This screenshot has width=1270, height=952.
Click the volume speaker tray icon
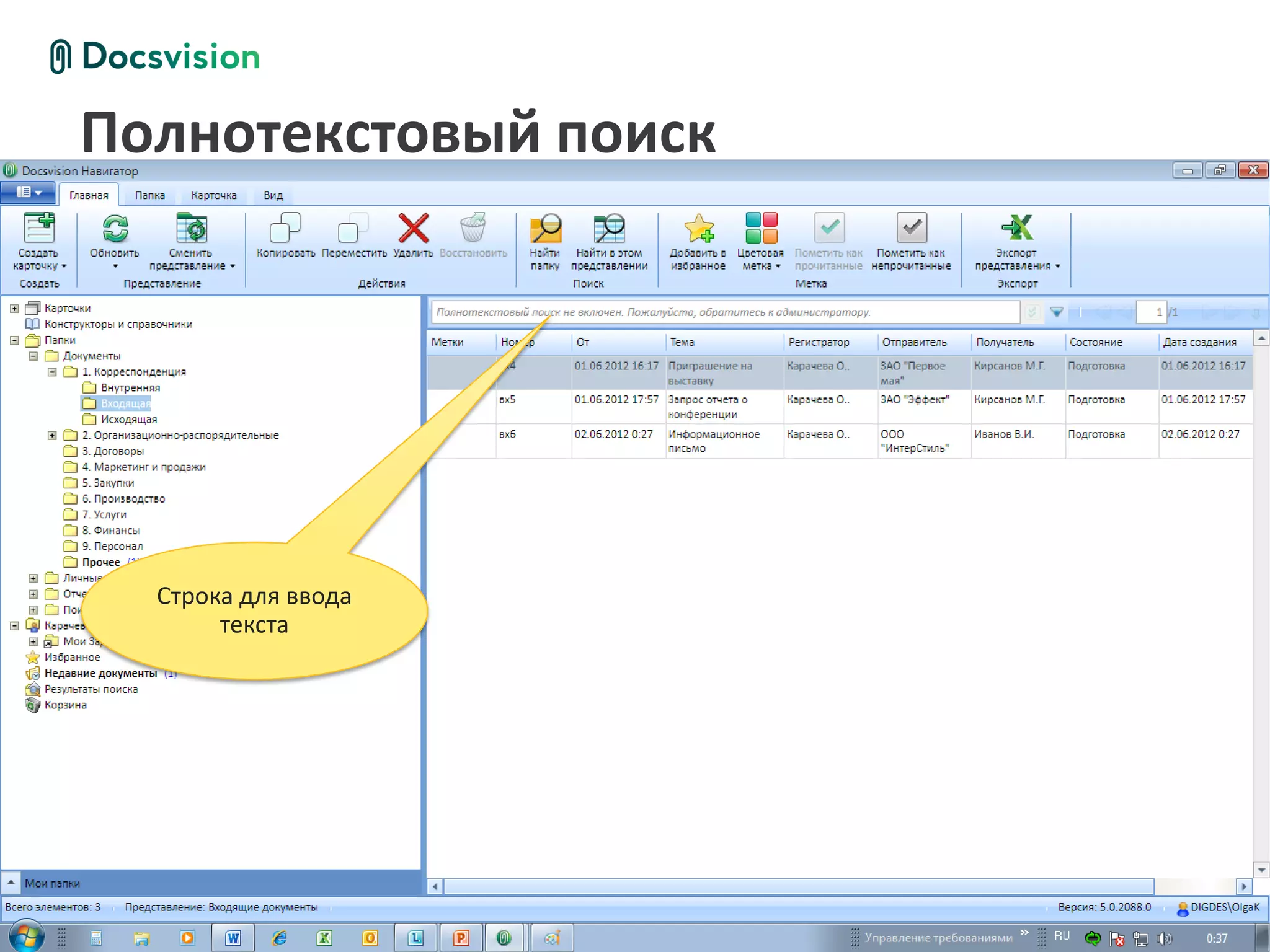coord(1163,938)
